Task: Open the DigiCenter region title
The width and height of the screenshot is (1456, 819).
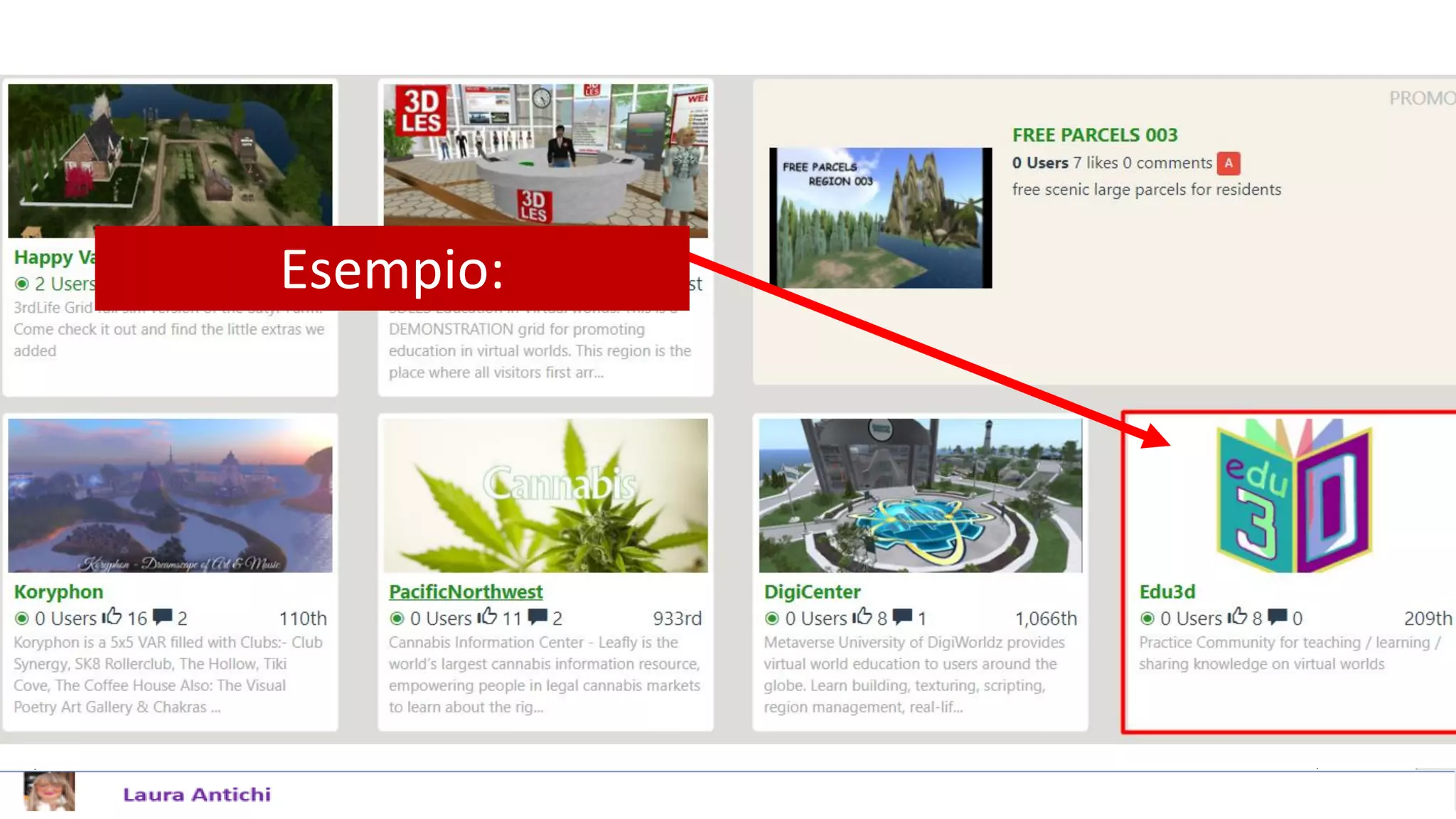Action: click(x=812, y=591)
